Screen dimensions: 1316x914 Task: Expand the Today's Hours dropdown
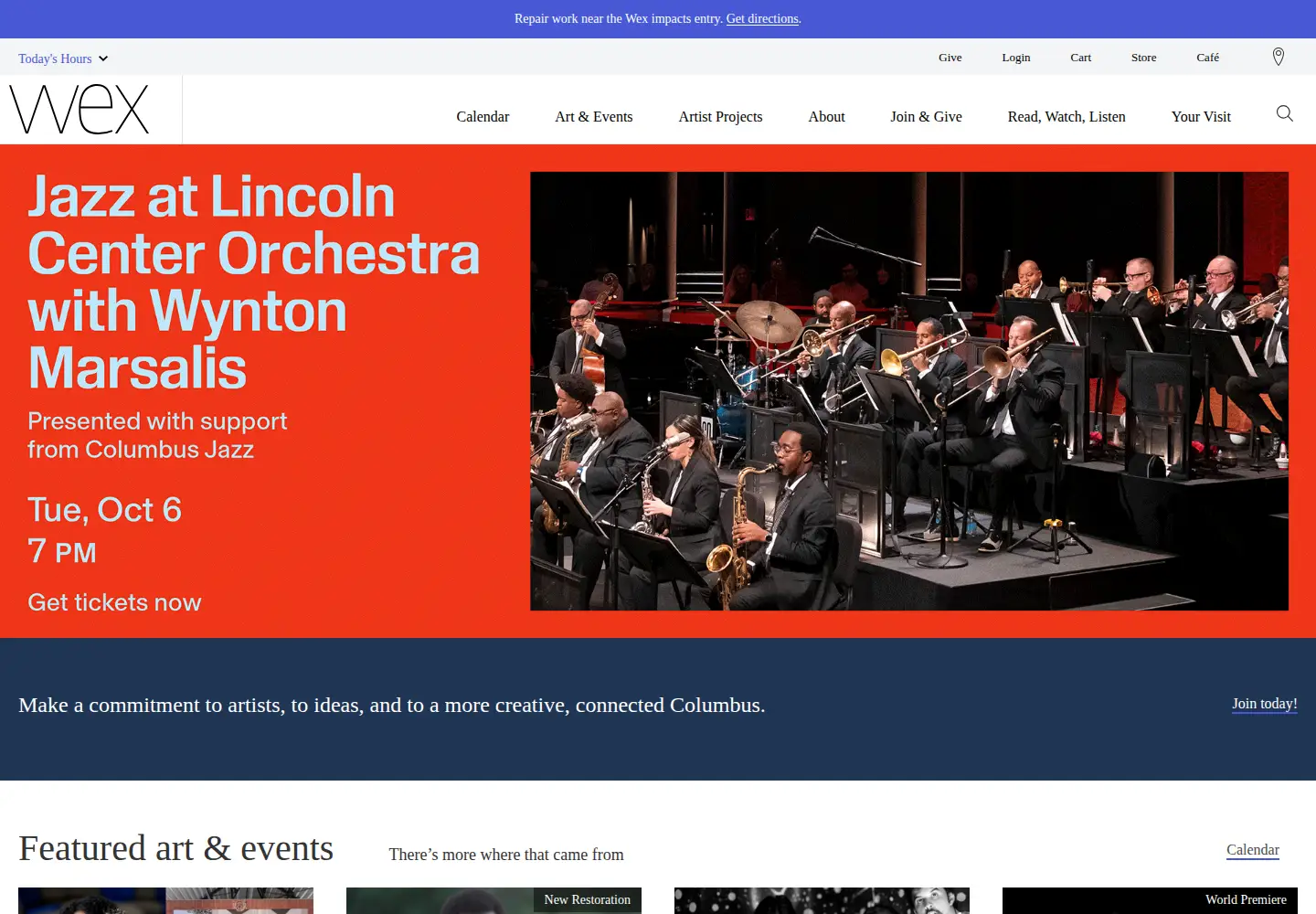pyautogui.click(x=63, y=58)
